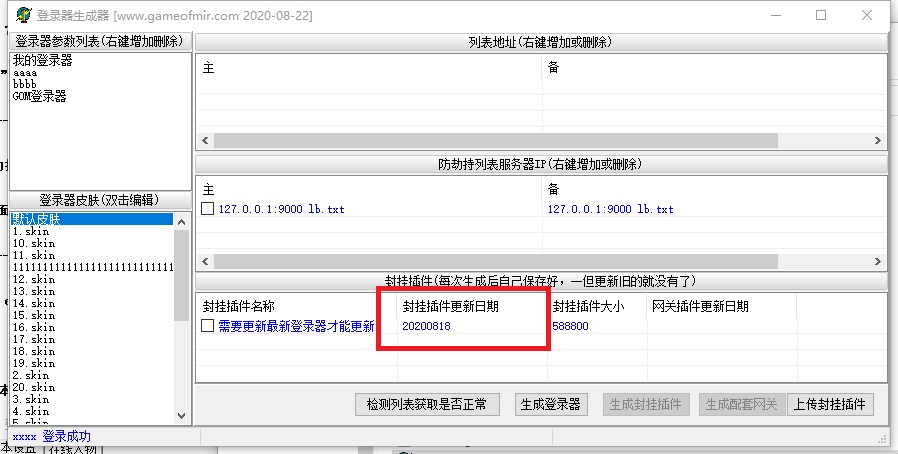Click 检测列表获取是否正常 button
Viewport: 898px width, 454px height.
(x=426, y=404)
